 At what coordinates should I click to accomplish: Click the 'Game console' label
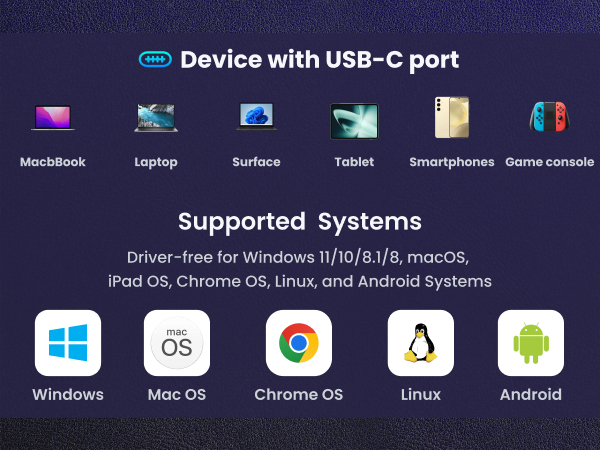(550, 162)
